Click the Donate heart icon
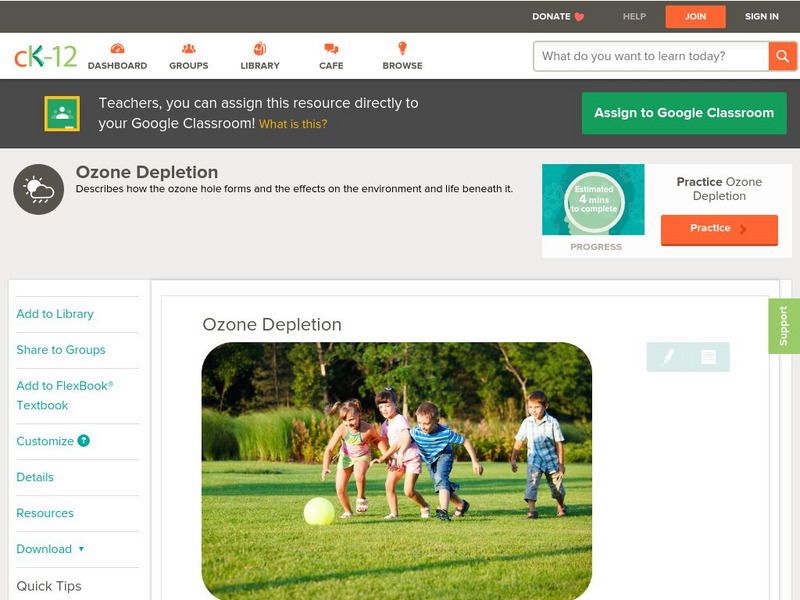800x600 pixels. (x=579, y=17)
